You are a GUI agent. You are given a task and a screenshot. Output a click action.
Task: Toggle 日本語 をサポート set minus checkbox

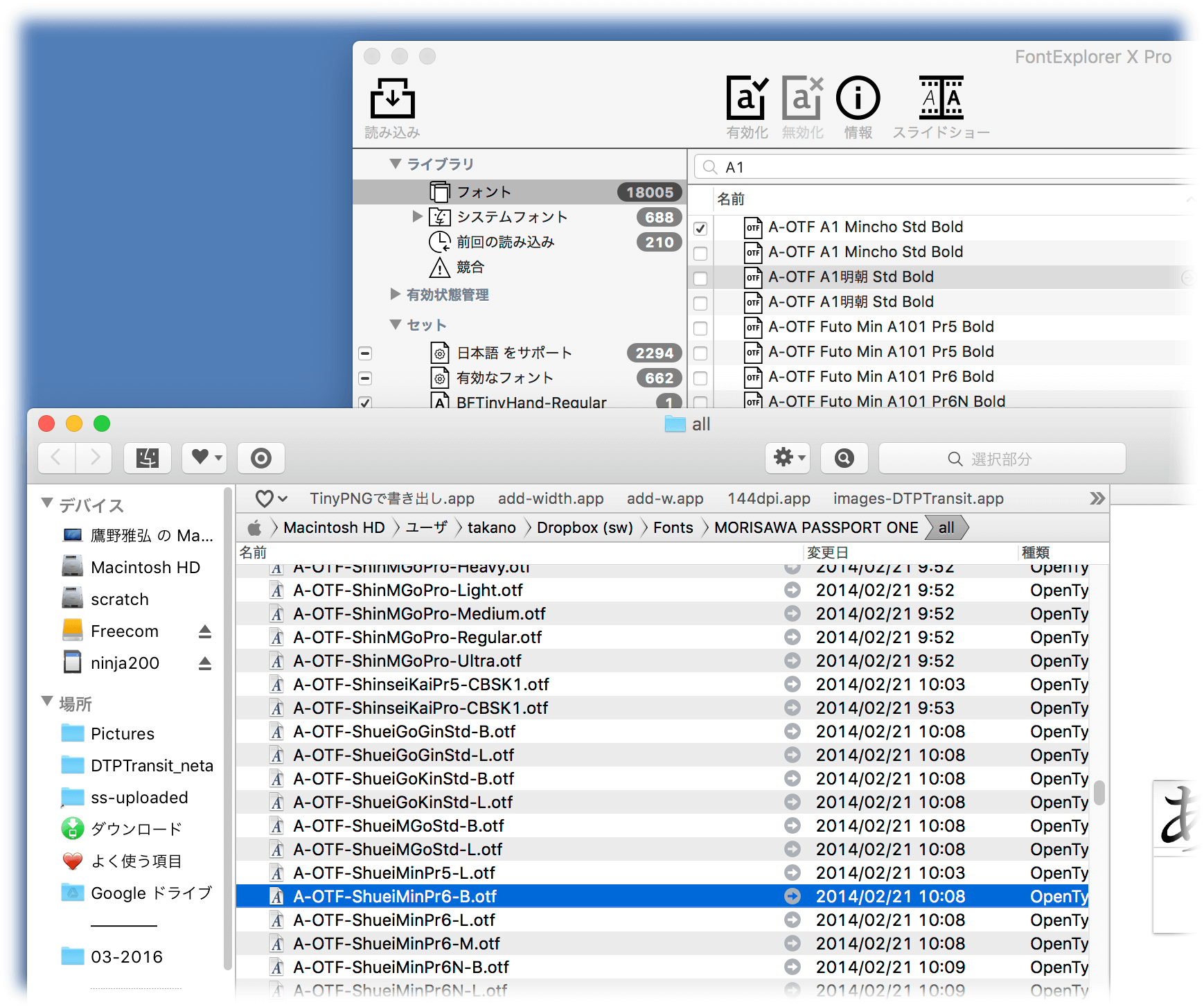pyautogui.click(x=365, y=353)
